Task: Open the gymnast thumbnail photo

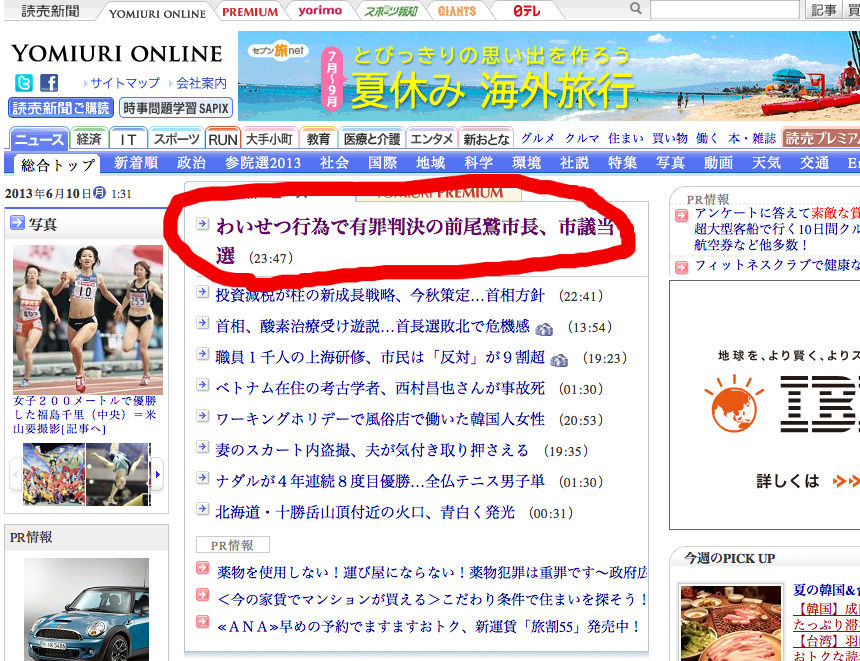Action: [x=117, y=474]
